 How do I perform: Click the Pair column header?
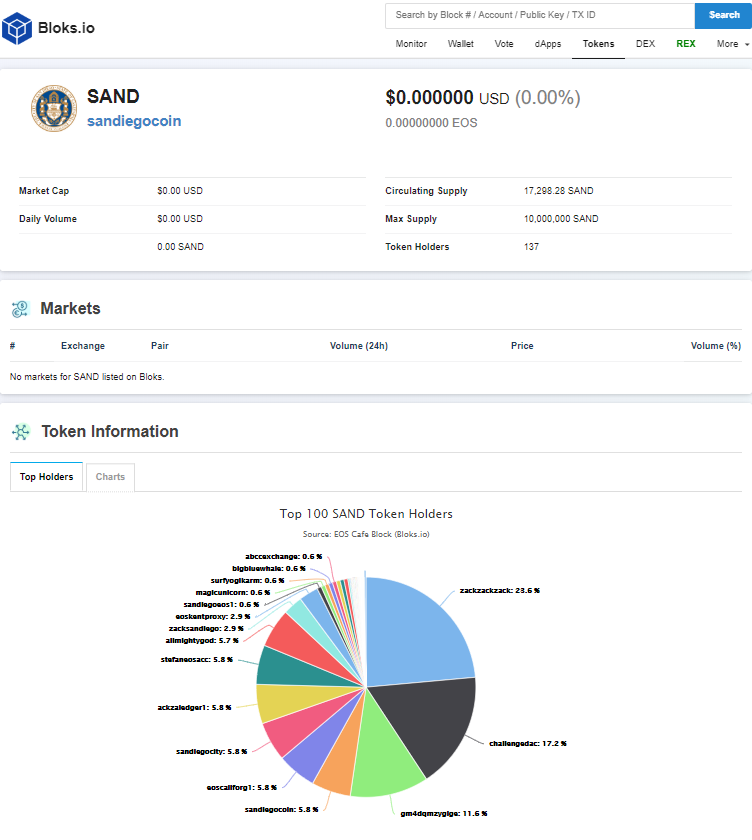click(160, 346)
